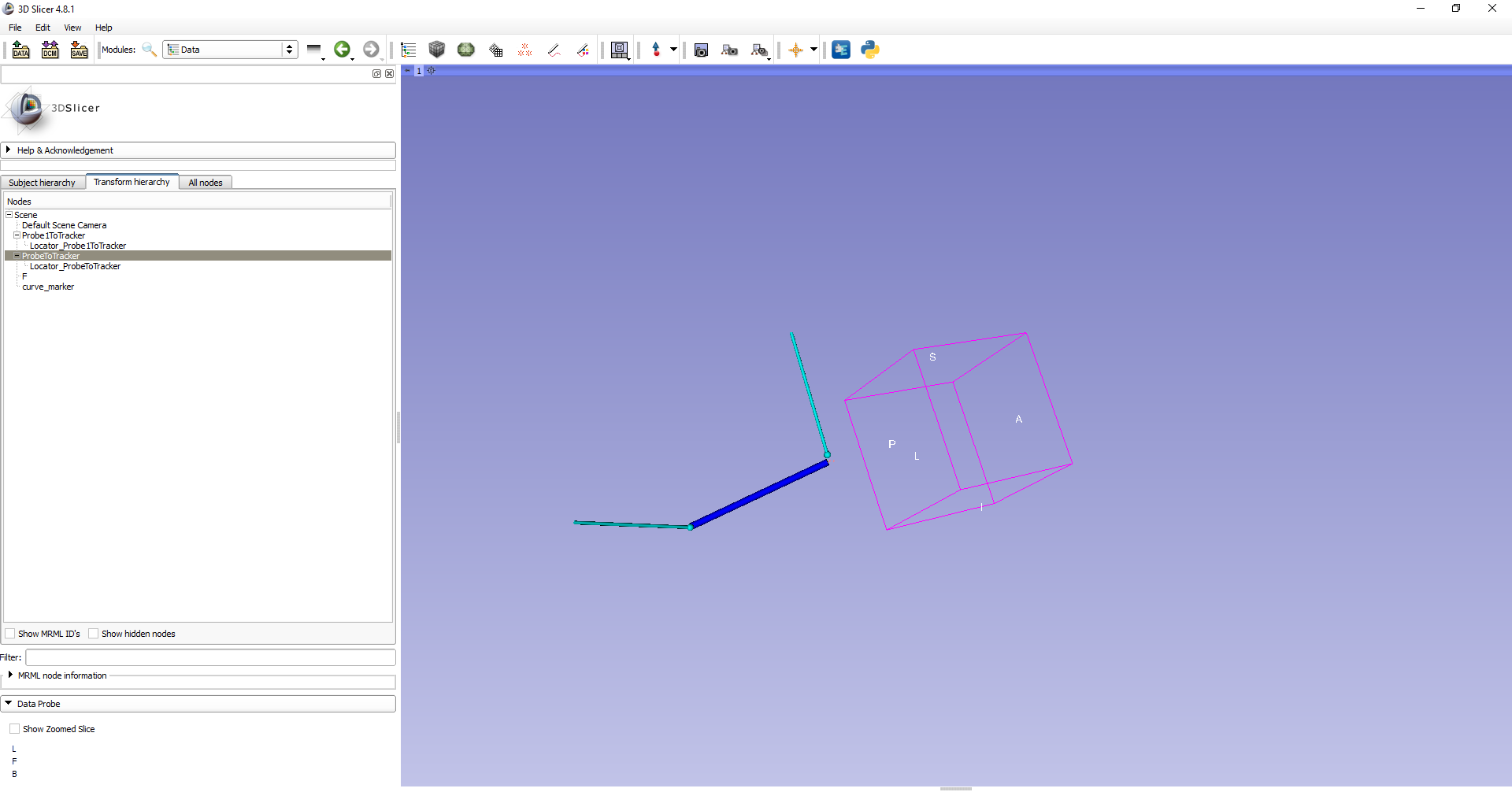Click the screenshot capture icon
1512x792 pixels.
(x=701, y=50)
